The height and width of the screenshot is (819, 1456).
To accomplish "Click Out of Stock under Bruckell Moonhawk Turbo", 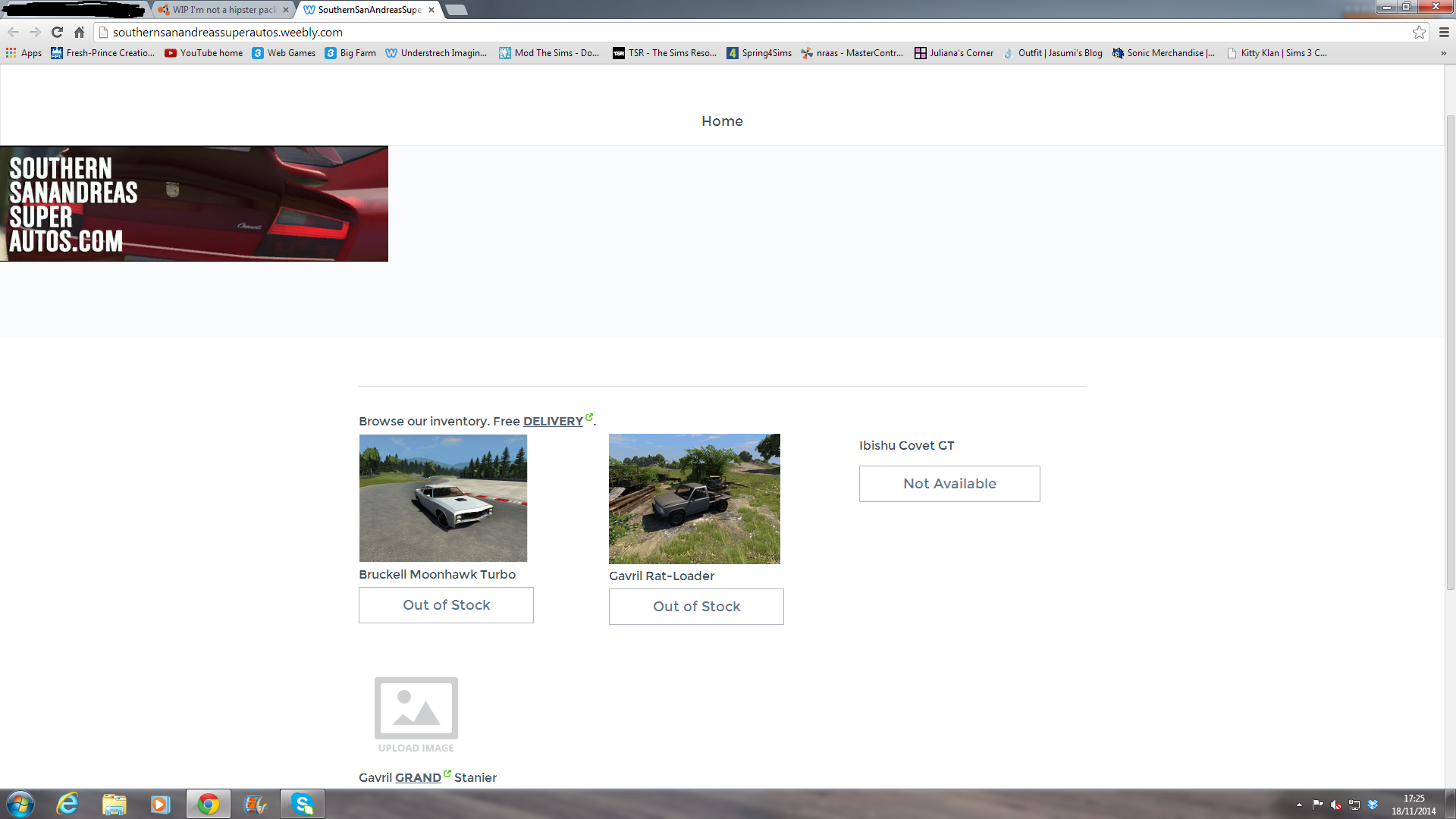I will 446,605.
